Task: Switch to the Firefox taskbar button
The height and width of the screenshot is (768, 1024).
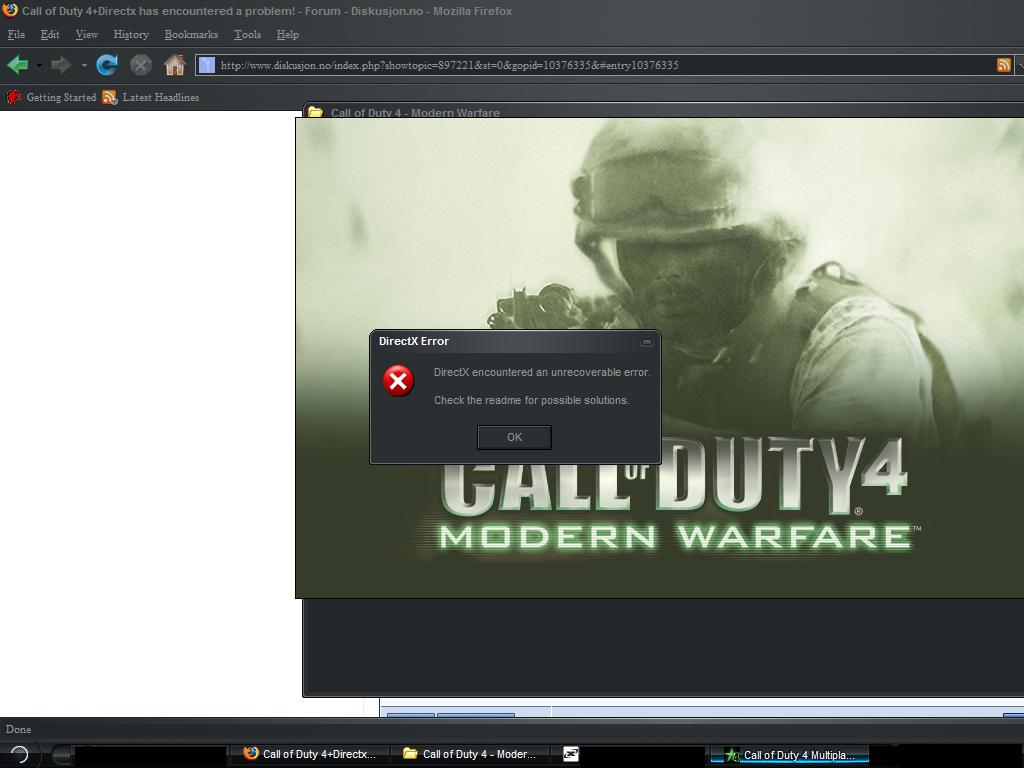Action: click(x=310, y=754)
